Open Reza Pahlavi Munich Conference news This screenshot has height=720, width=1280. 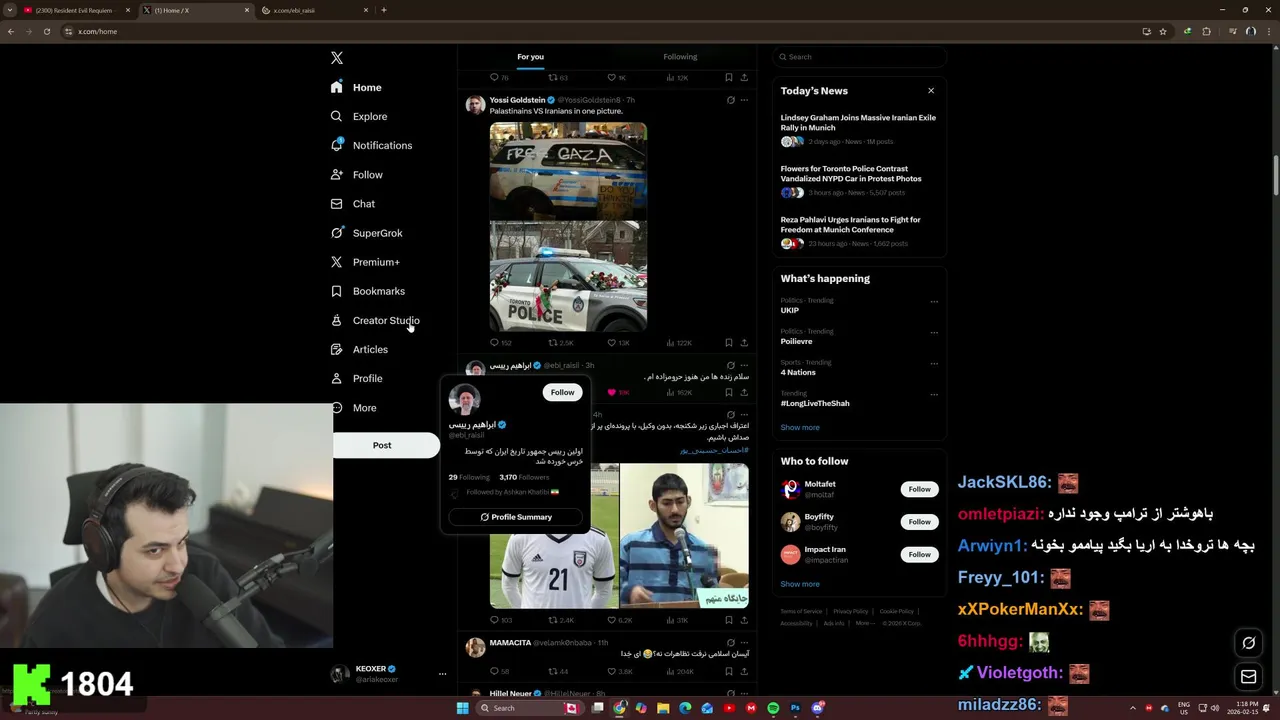(x=858, y=231)
